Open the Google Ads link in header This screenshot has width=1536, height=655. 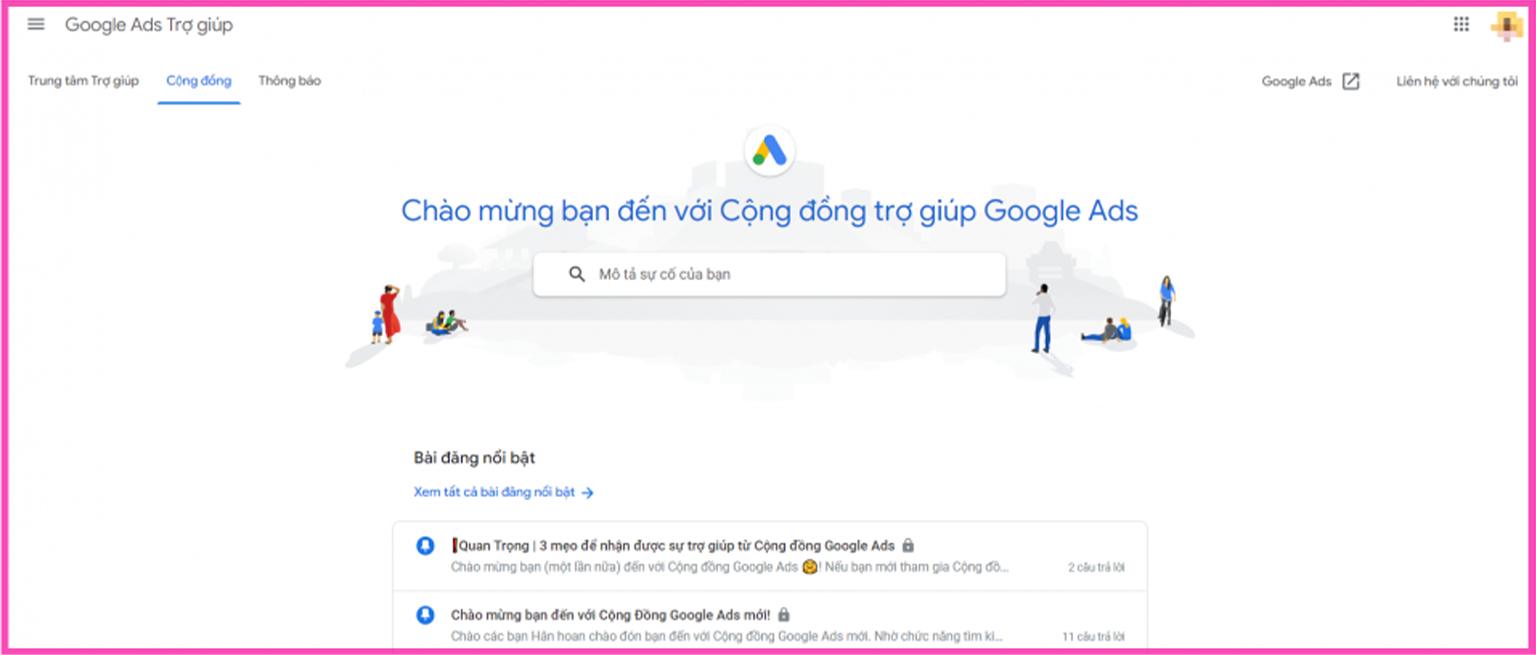pos(1296,82)
